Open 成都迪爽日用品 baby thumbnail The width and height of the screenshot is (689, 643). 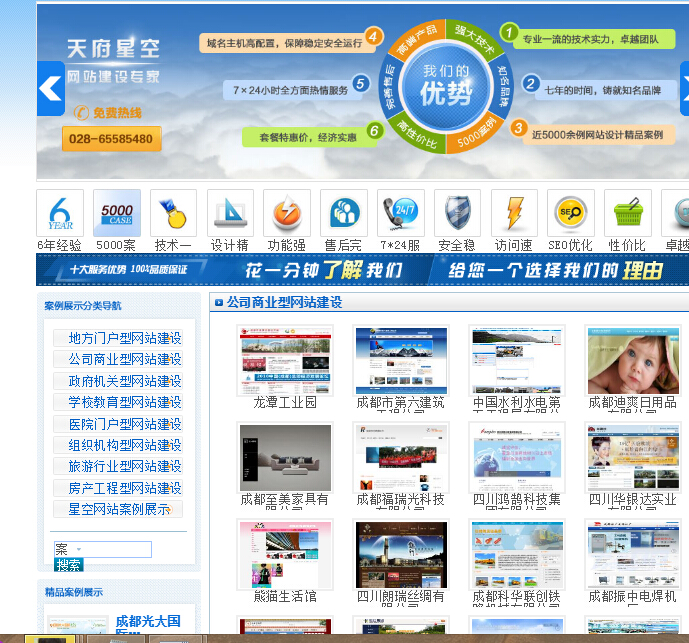click(x=633, y=360)
